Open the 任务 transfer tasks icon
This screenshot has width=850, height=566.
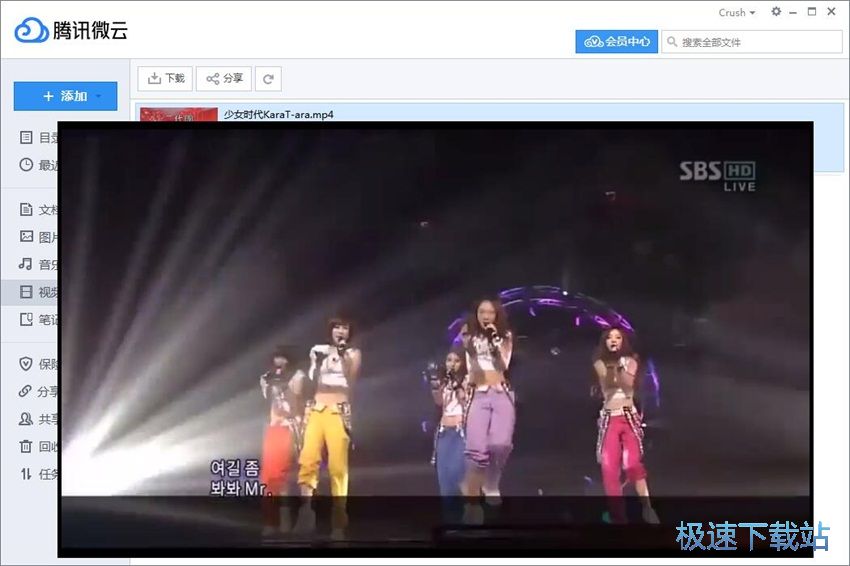(25, 474)
